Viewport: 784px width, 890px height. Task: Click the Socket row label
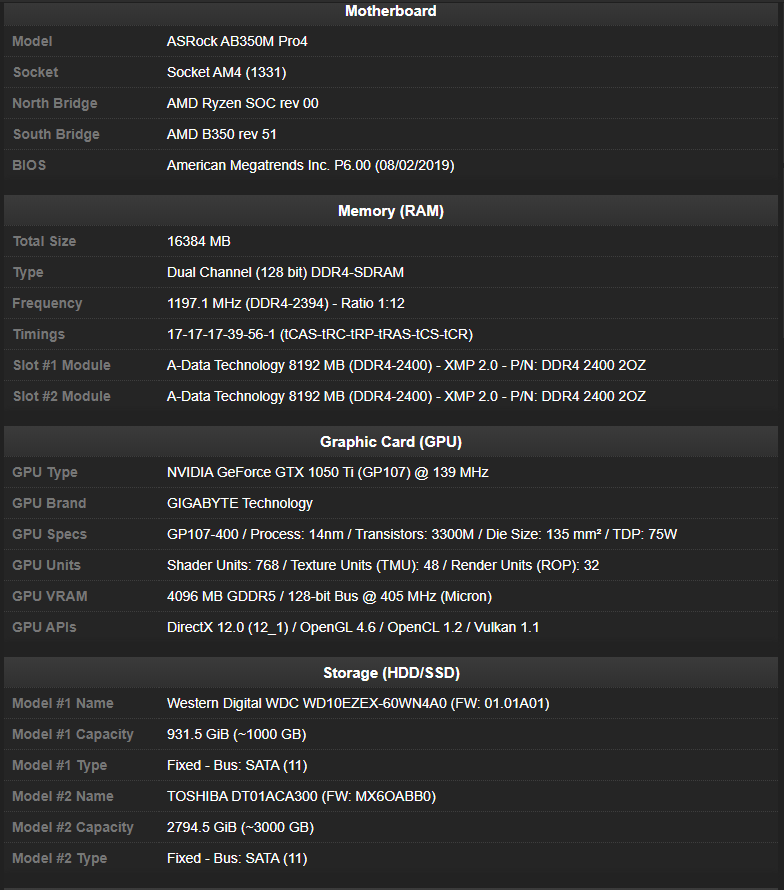pyautogui.click(x=35, y=73)
